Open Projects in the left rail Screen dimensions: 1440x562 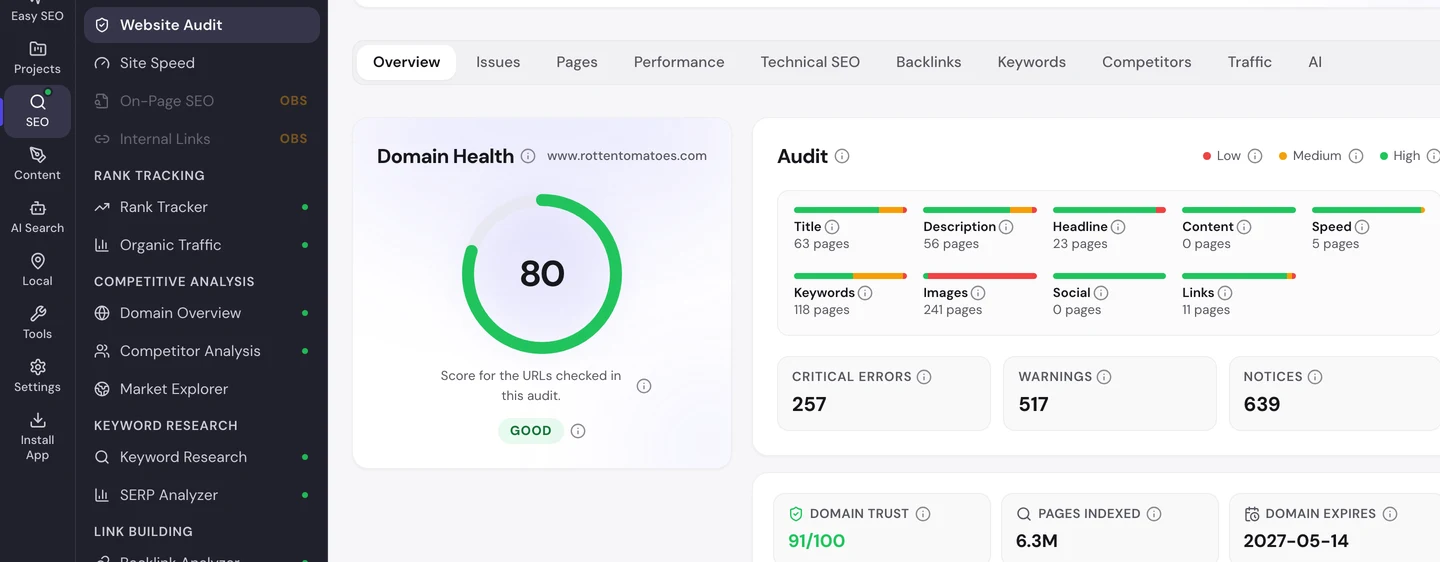click(x=37, y=58)
